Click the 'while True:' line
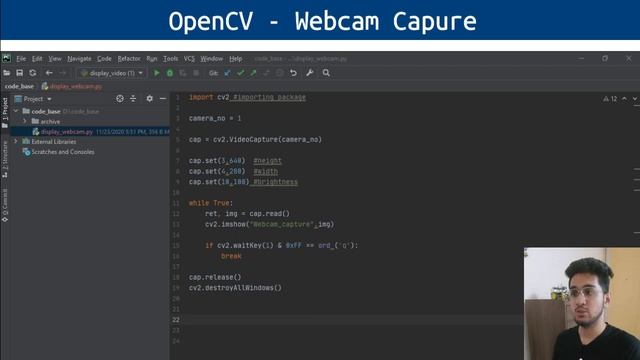 coord(211,203)
